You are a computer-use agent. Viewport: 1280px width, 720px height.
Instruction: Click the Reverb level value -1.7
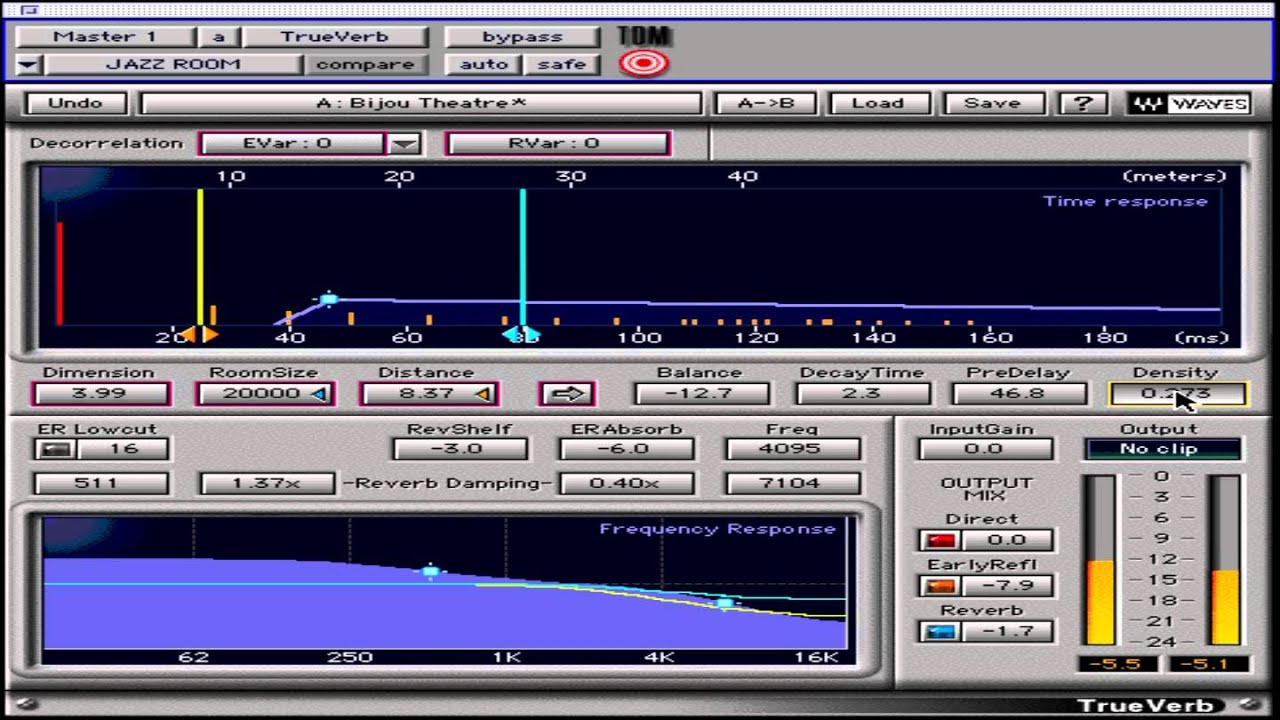pos(1006,632)
